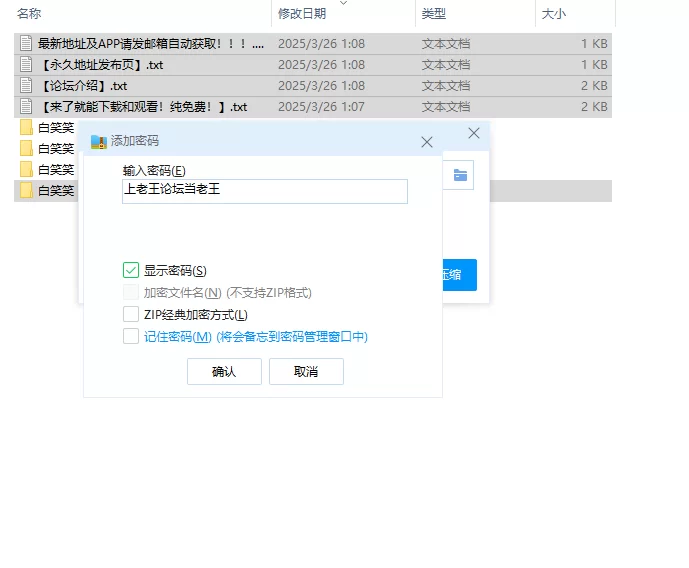Sort by 类型 column header
This screenshot has width=689, height=568.
(434, 14)
